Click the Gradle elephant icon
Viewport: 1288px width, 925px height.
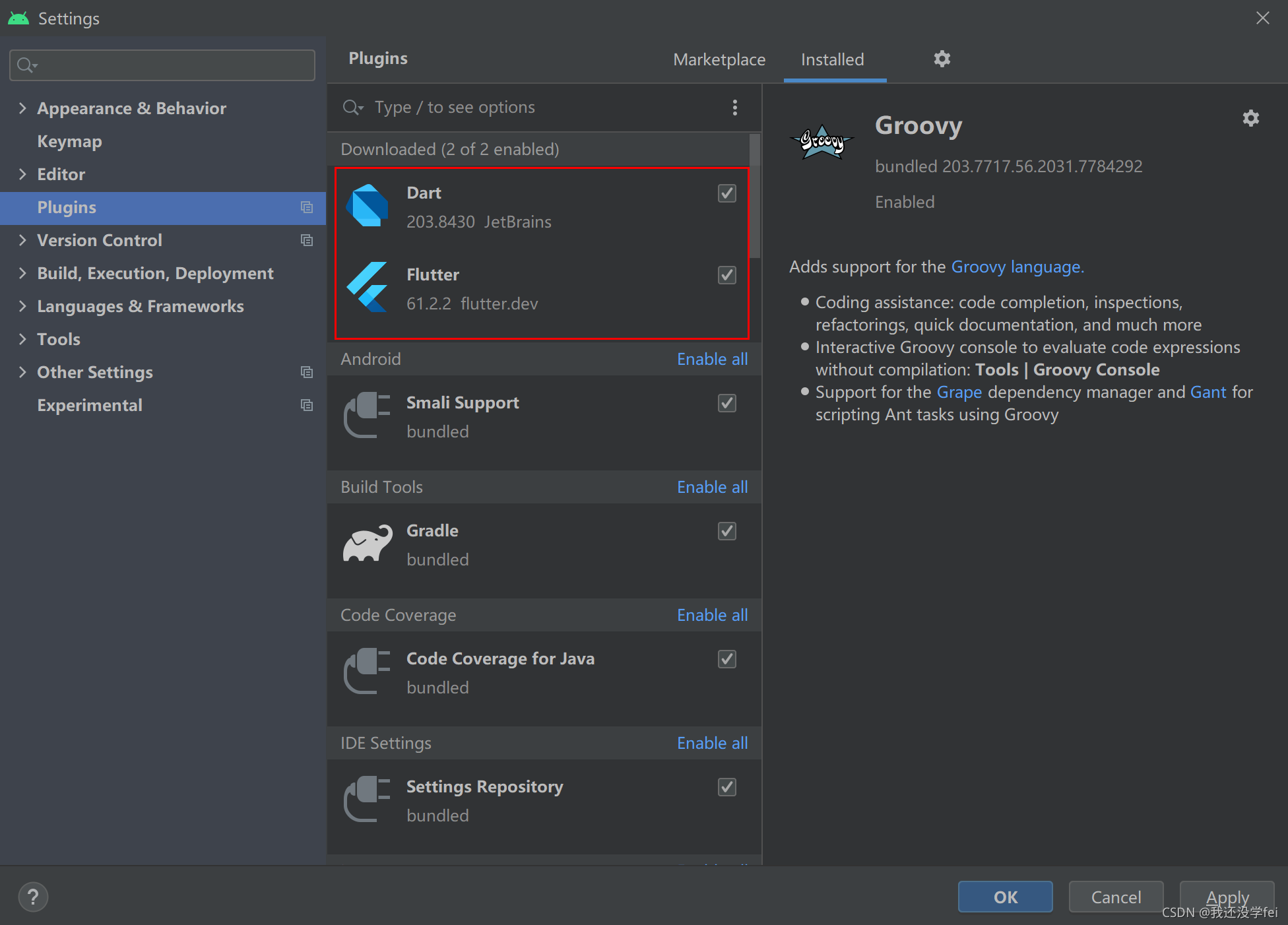(x=367, y=544)
